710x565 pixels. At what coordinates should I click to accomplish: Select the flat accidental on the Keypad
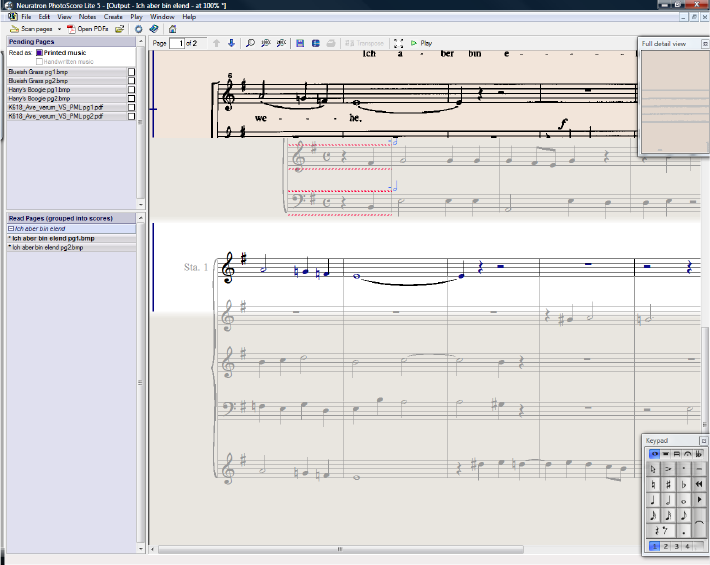(x=685, y=484)
